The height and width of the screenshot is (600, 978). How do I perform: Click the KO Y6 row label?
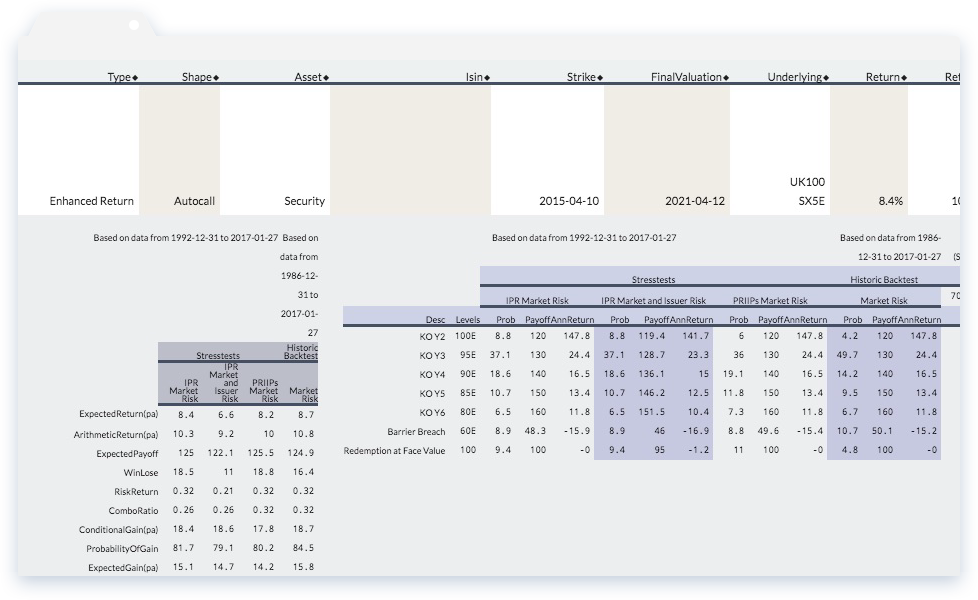[432, 412]
